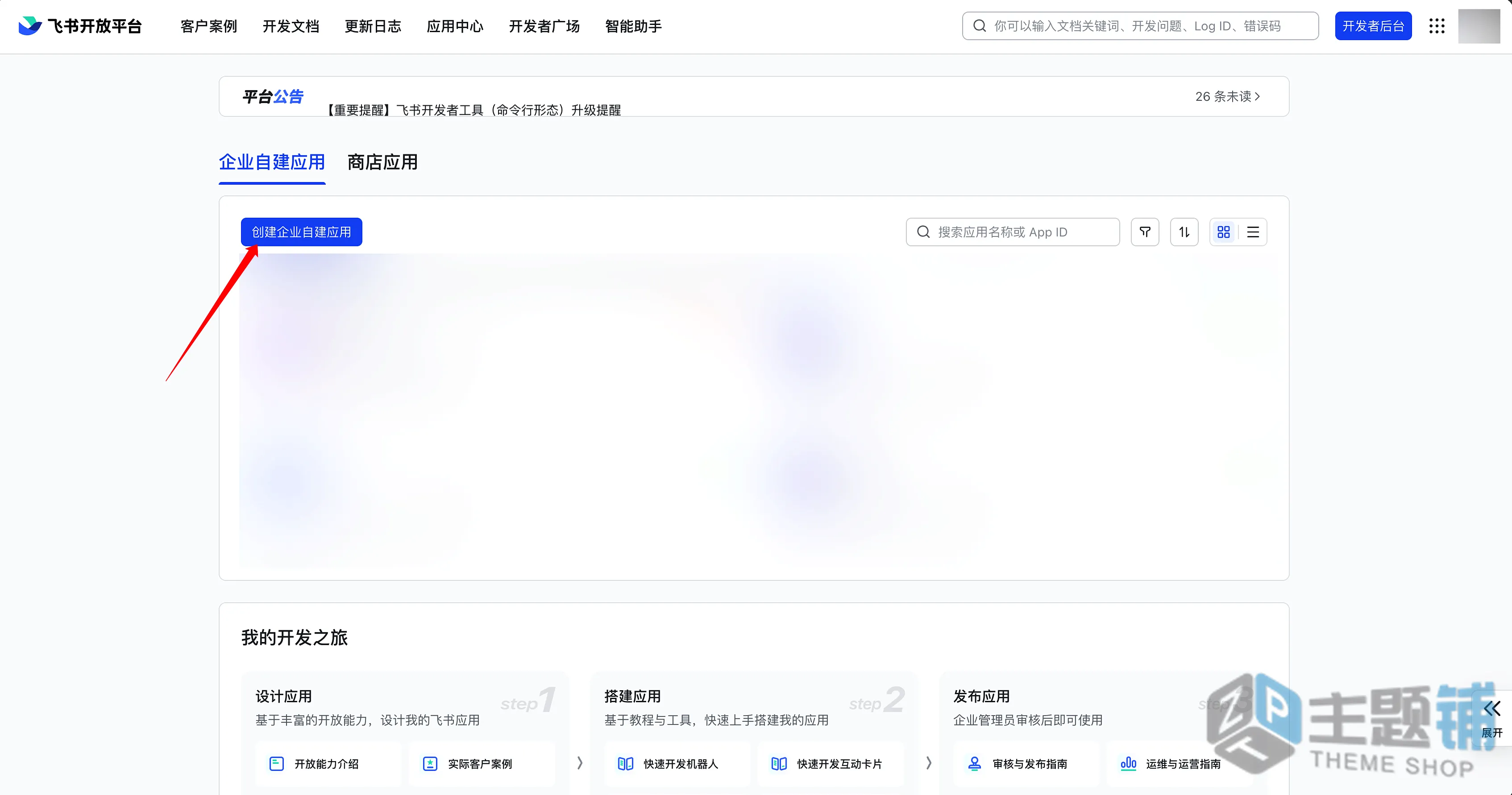Open 开发文档 in top navigation
This screenshot has height=795, width=1512.
click(x=291, y=26)
